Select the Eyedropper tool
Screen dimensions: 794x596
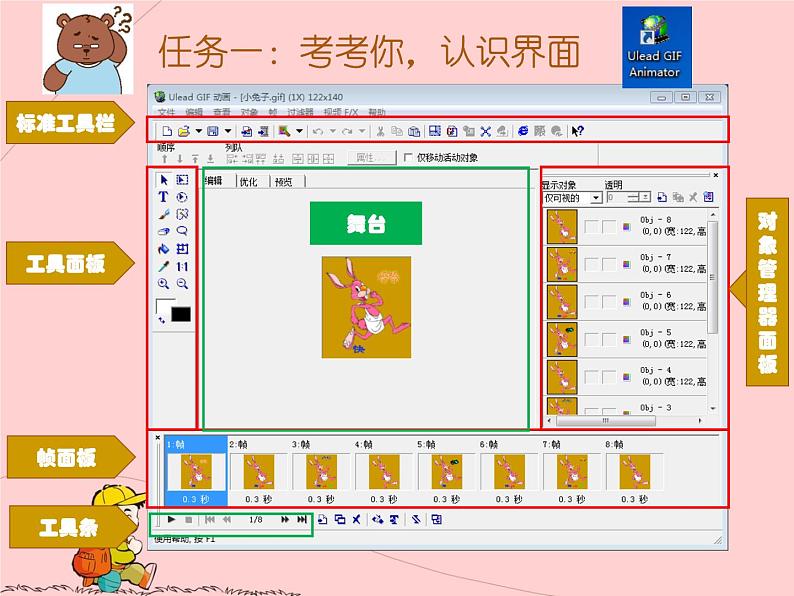click(164, 266)
